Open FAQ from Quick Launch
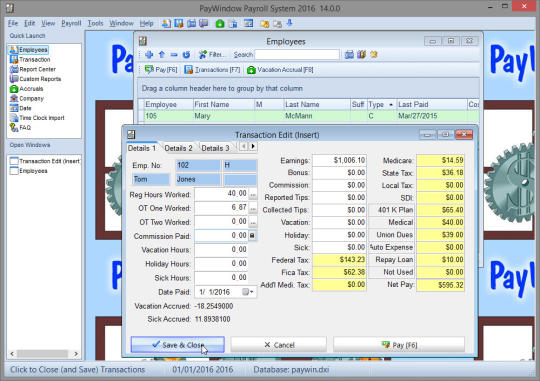This screenshot has width=540, height=381. [x=20, y=127]
